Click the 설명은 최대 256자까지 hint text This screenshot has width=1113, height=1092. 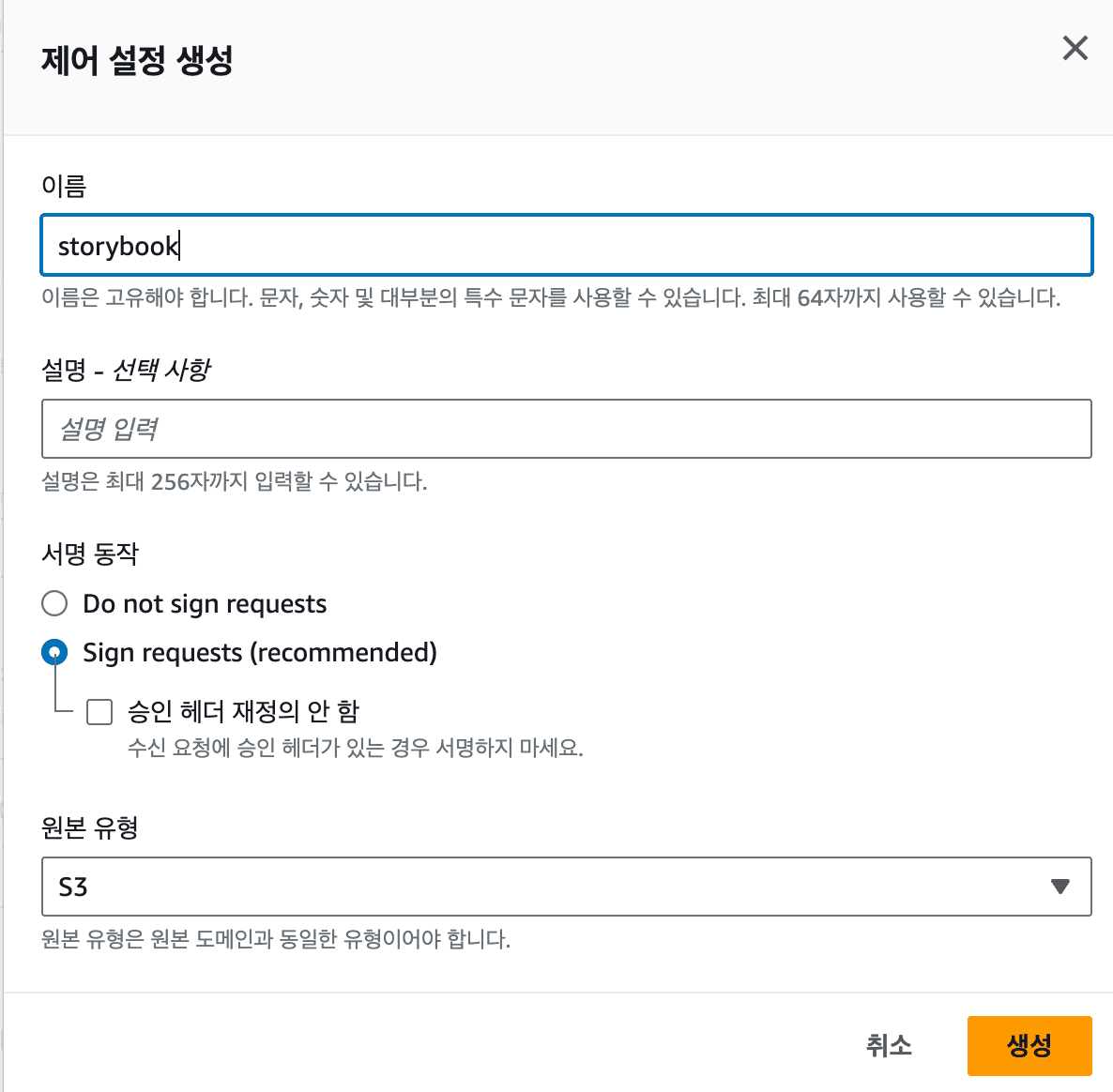coord(234,482)
